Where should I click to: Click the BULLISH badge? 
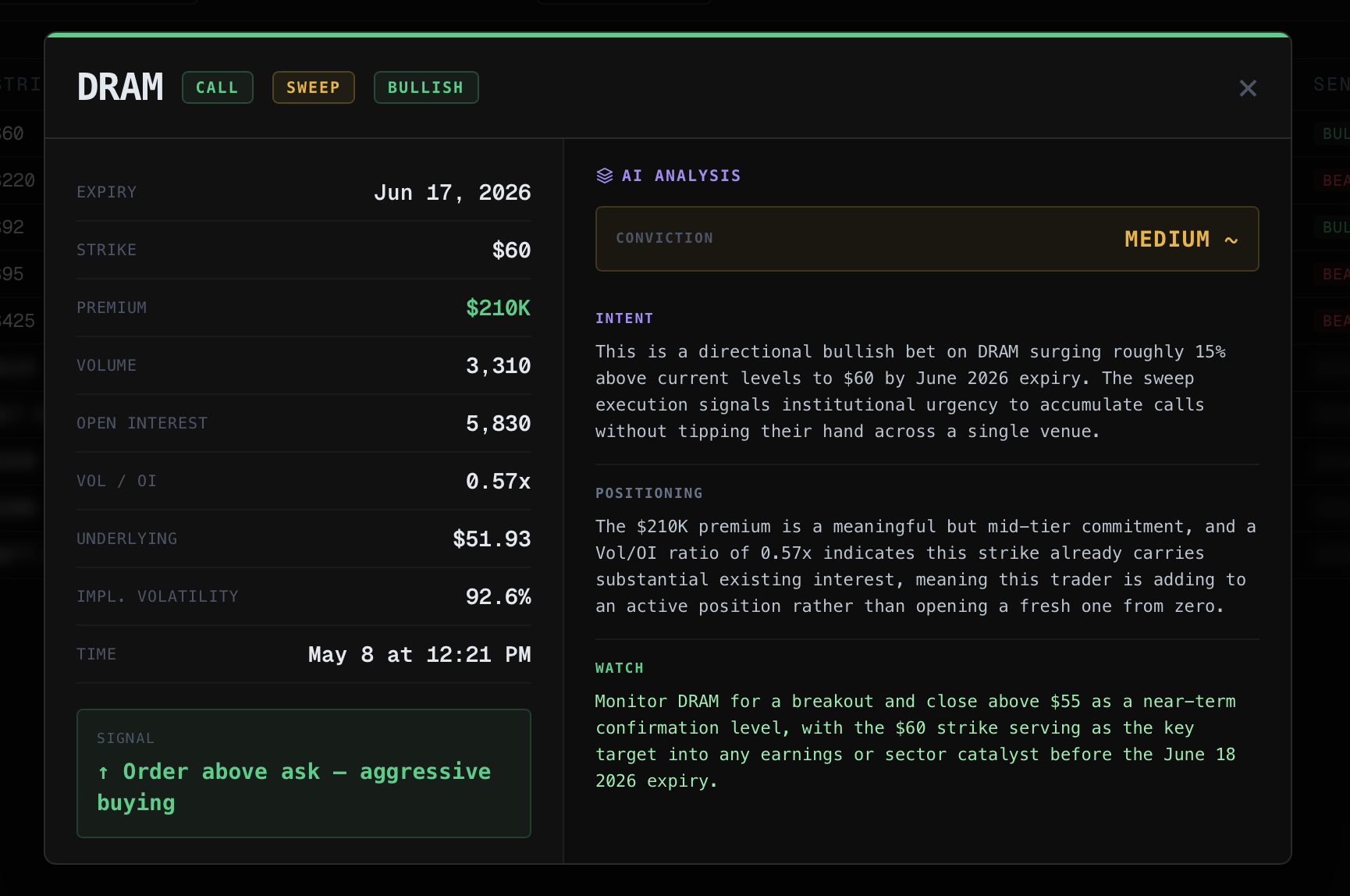(426, 87)
